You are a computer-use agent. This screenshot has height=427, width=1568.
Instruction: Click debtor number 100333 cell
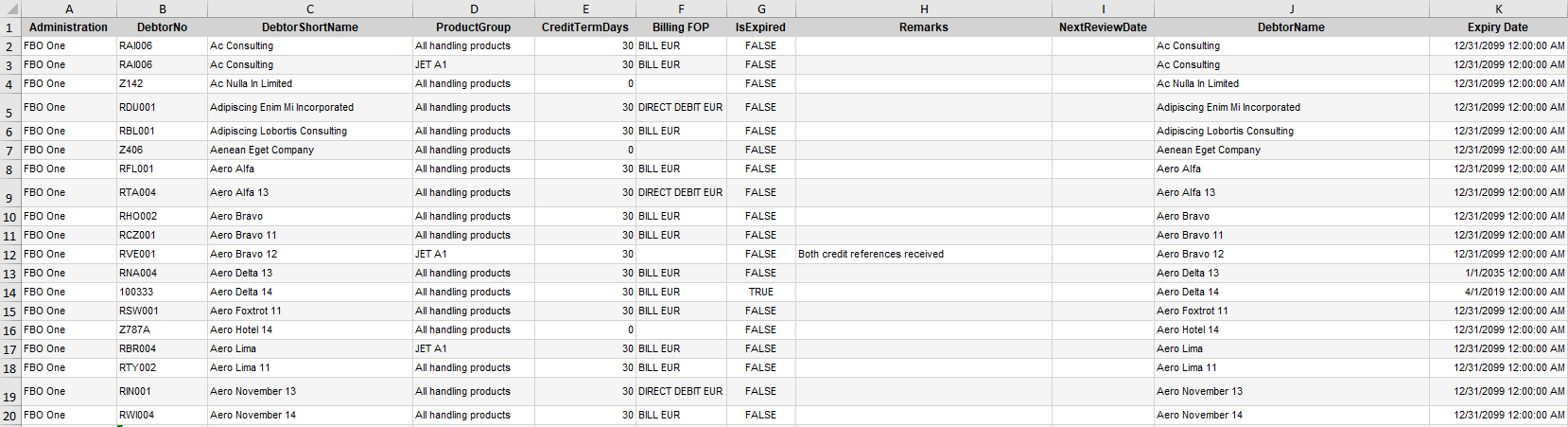[162, 293]
